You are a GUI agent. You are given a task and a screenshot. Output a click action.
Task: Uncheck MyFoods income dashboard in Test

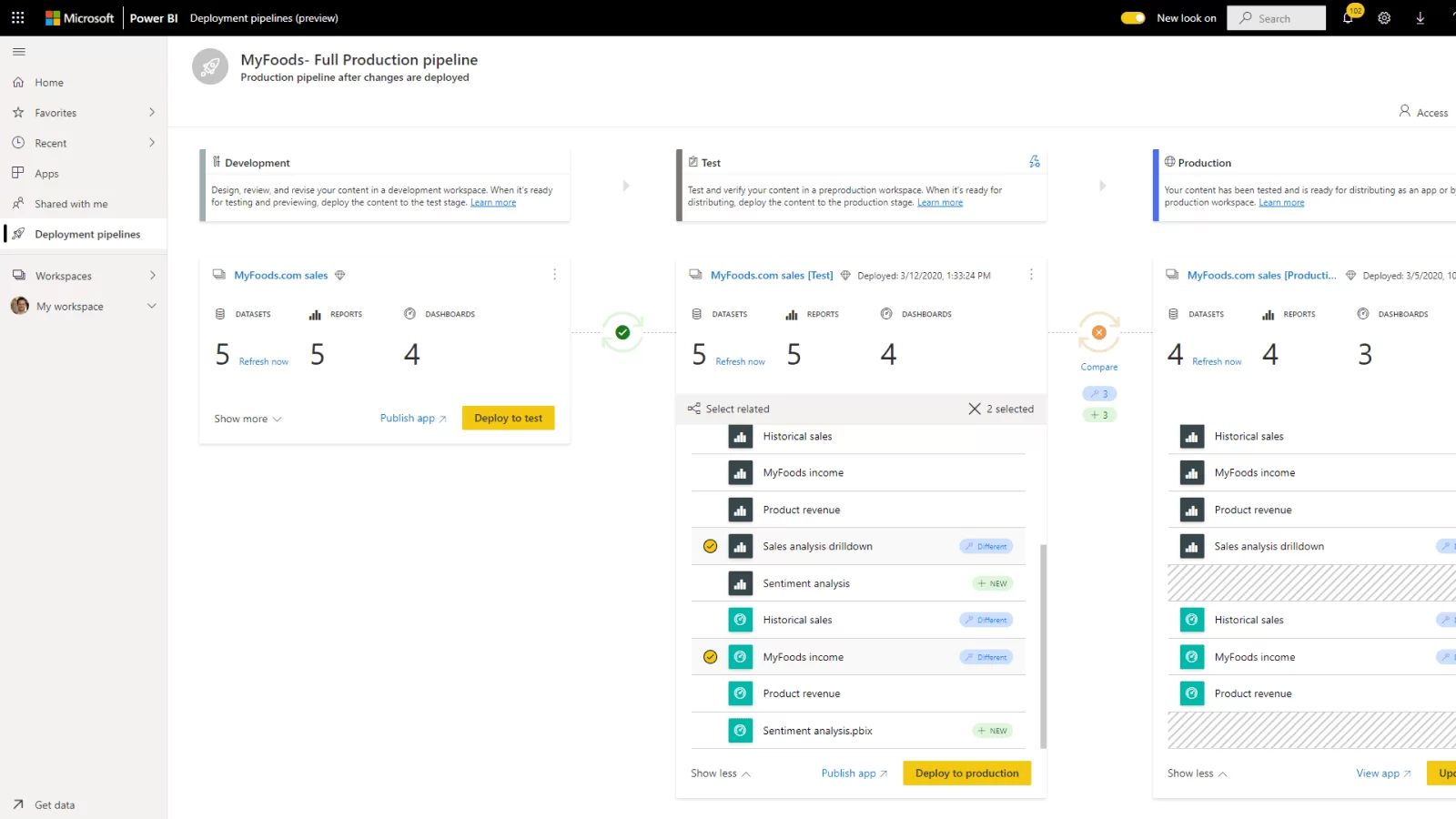pyautogui.click(x=711, y=657)
